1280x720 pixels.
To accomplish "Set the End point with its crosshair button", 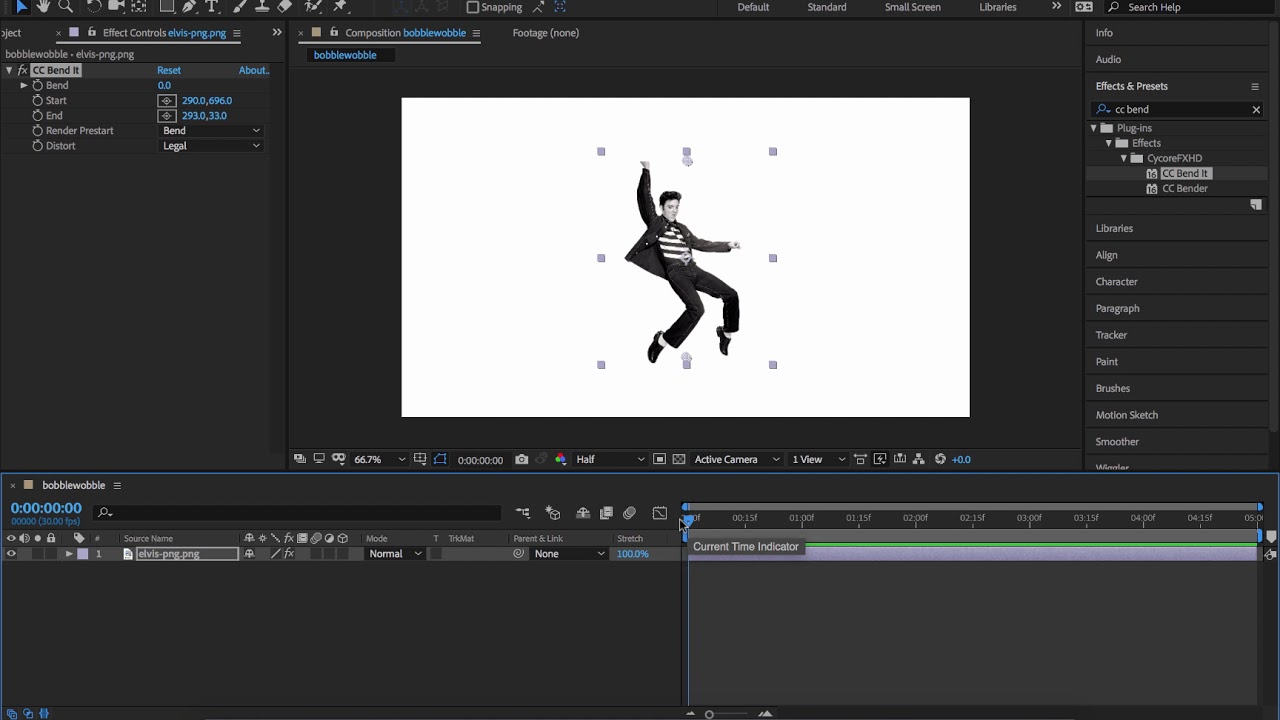I will 167,116.
